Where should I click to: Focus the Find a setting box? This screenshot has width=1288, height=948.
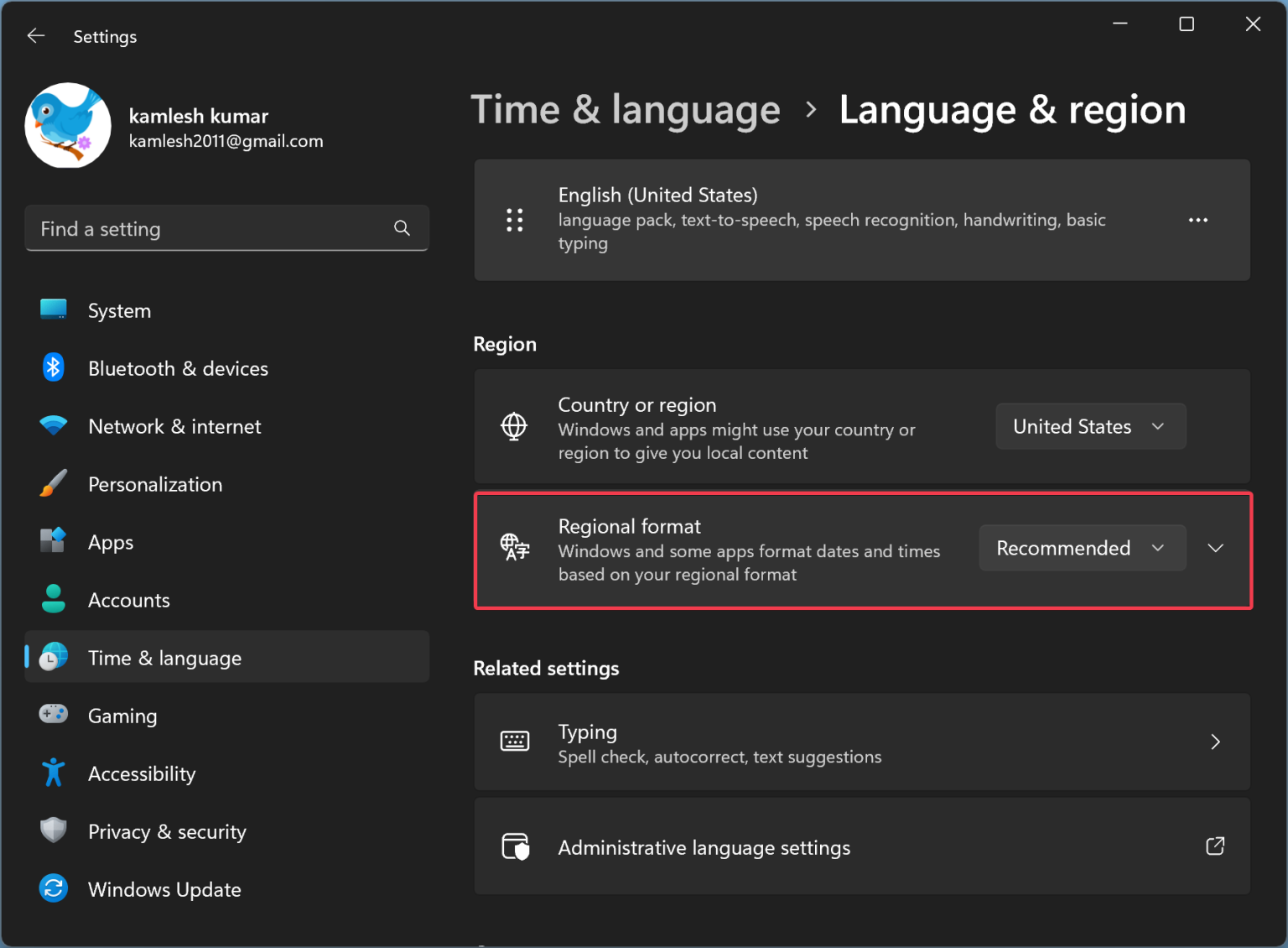coord(226,228)
